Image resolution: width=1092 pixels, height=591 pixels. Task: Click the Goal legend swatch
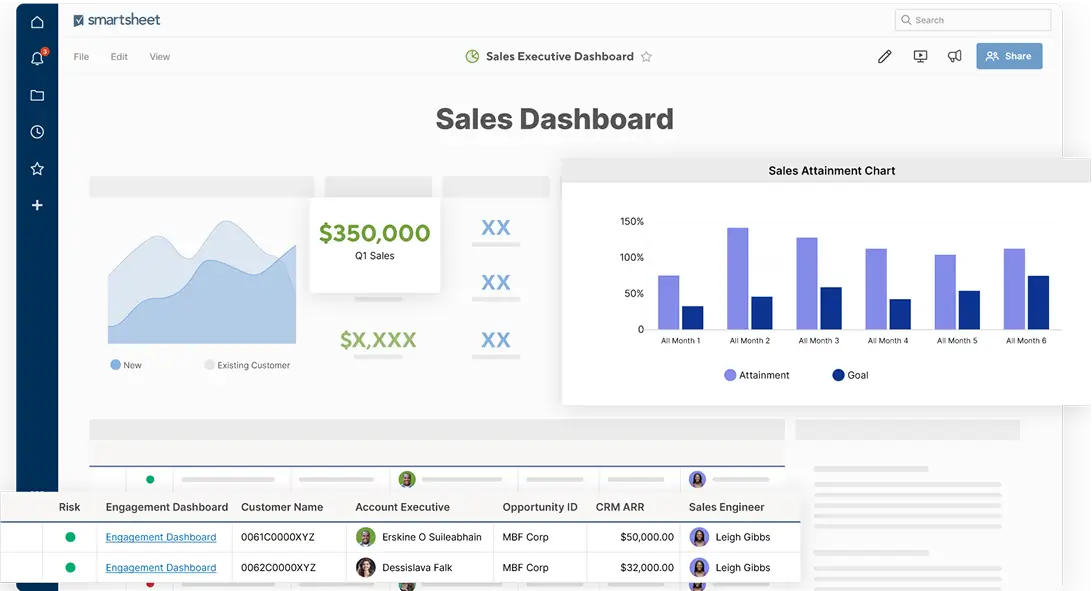click(x=838, y=375)
